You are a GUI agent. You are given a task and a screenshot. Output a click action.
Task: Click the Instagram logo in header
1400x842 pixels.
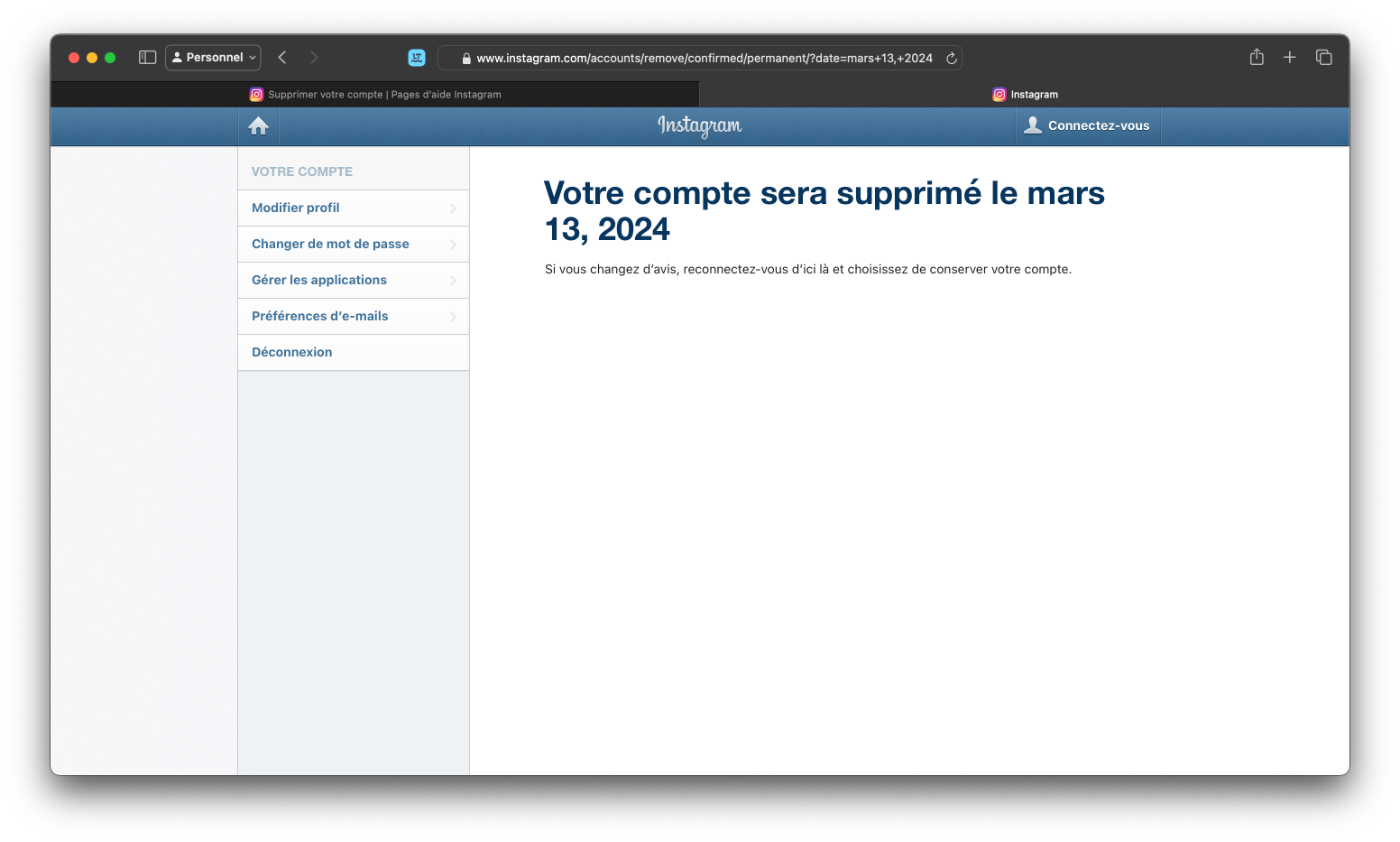[699, 126]
